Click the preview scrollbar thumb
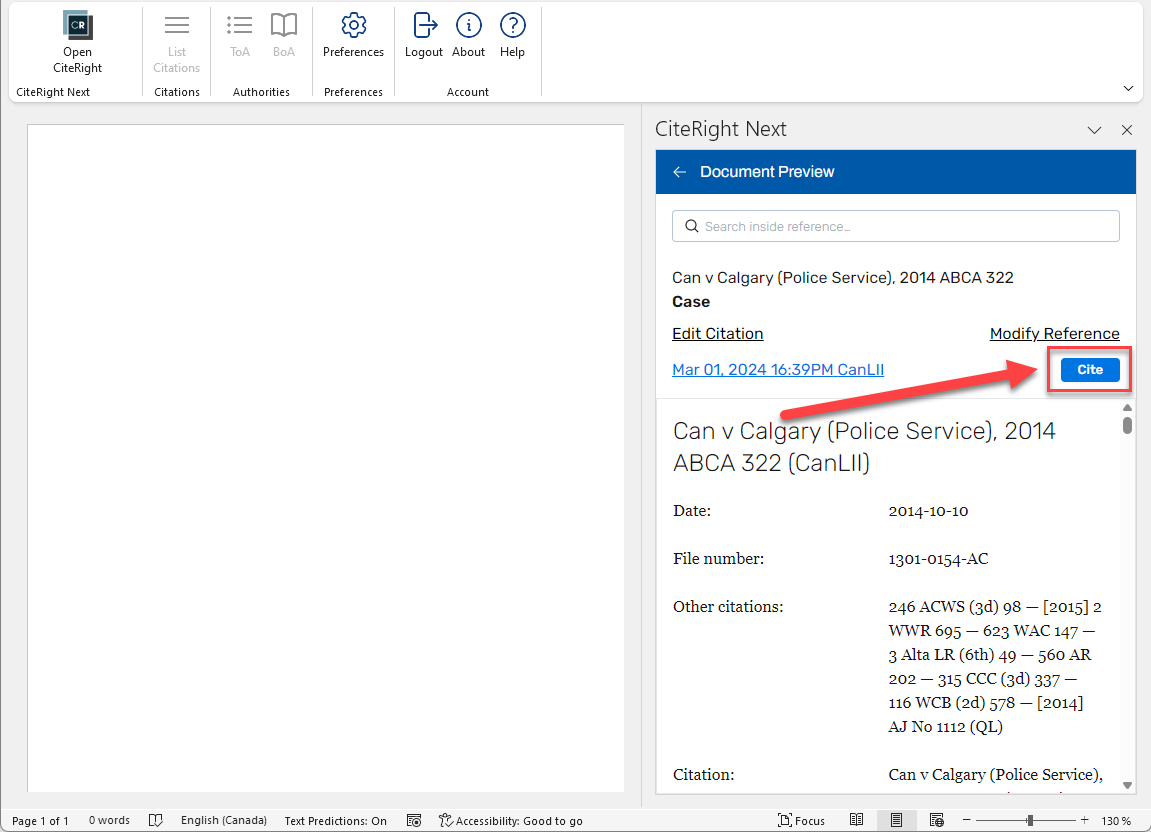The image size is (1151, 832). 1128,426
